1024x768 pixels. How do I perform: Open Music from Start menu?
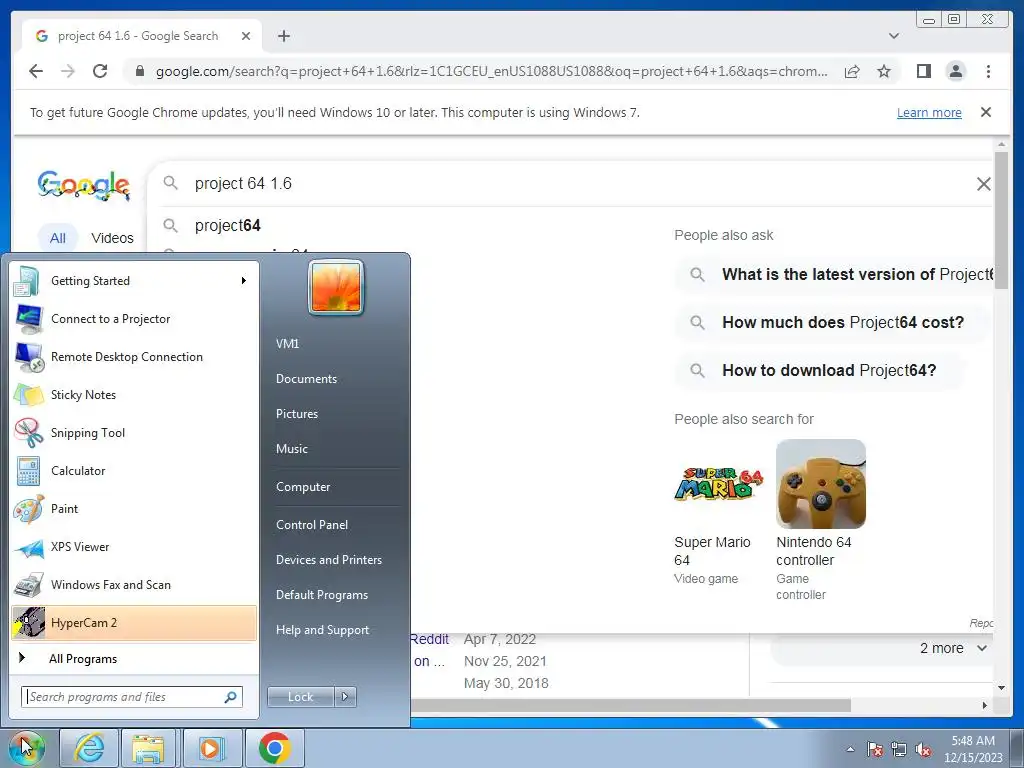click(292, 449)
